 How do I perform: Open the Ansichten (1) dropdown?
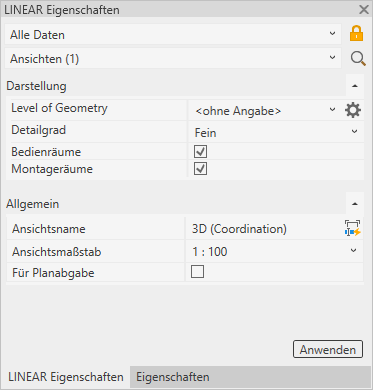click(173, 58)
